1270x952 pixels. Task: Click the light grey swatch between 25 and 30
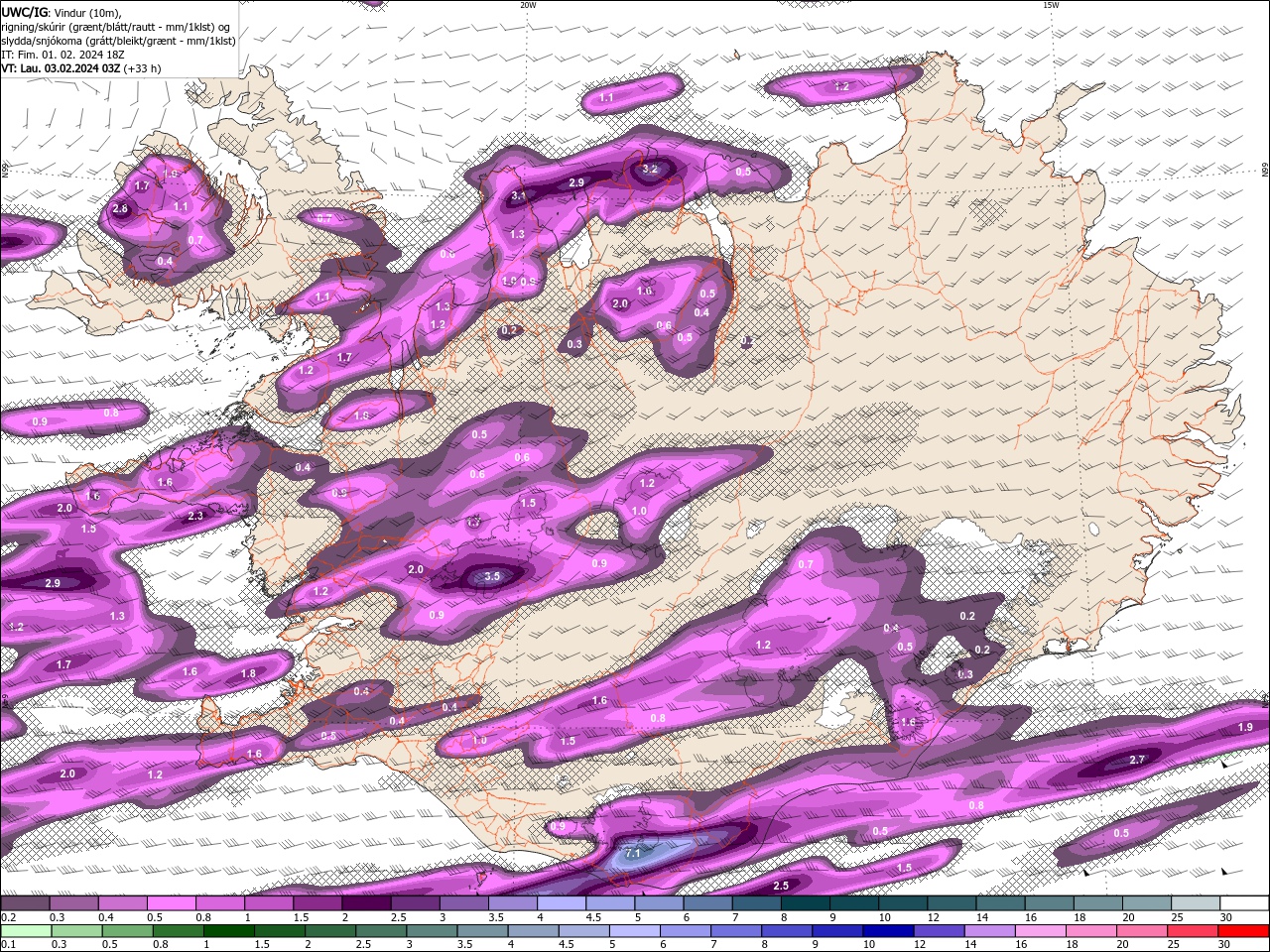[x=1196, y=903]
